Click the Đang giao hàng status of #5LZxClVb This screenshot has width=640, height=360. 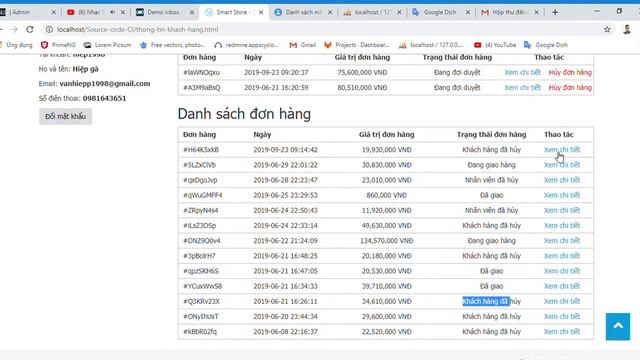click(x=491, y=164)
